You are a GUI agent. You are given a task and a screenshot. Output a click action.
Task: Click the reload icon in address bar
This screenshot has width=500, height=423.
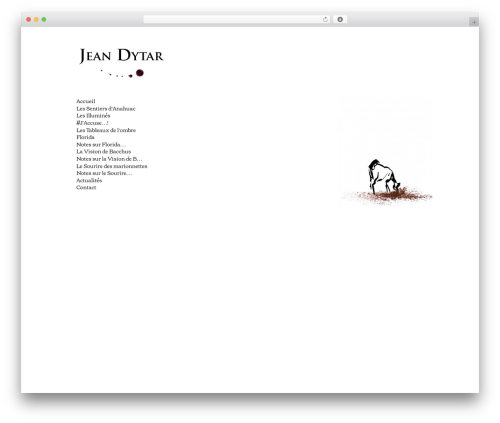click(x=325, y=20)
